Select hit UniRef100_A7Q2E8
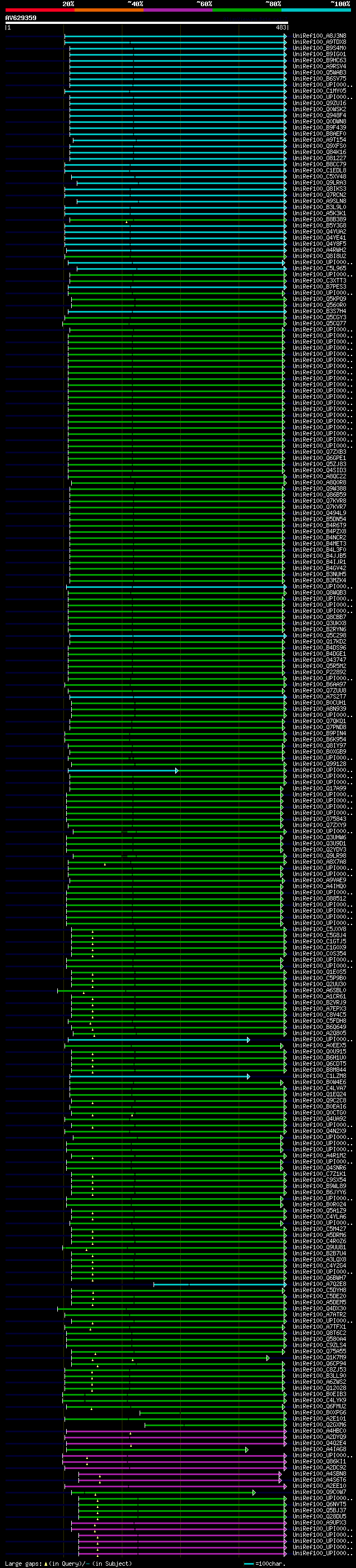The width and height of the screenshot is (356, 1568). pos(319,1284)
